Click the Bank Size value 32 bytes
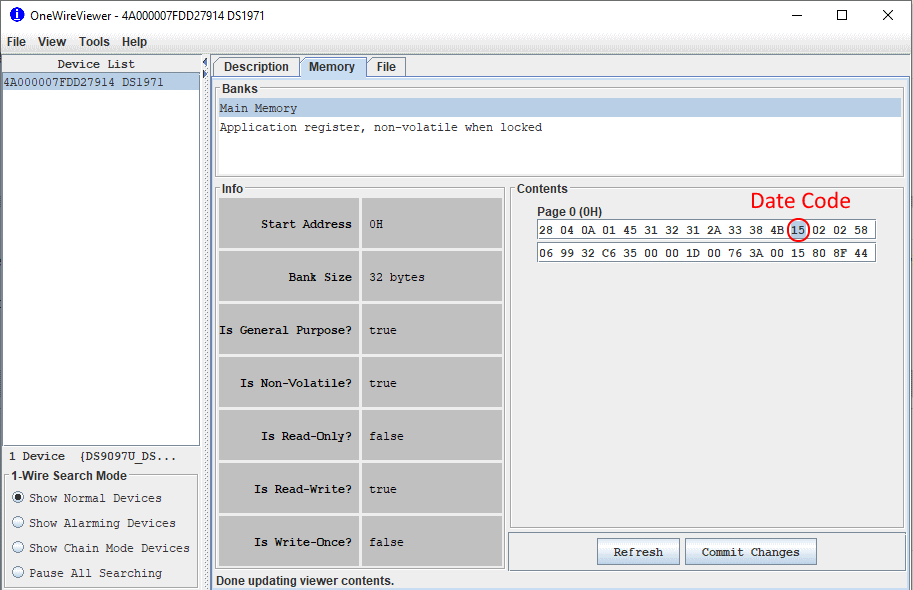The image size is (913, 590). click(431, 277)
